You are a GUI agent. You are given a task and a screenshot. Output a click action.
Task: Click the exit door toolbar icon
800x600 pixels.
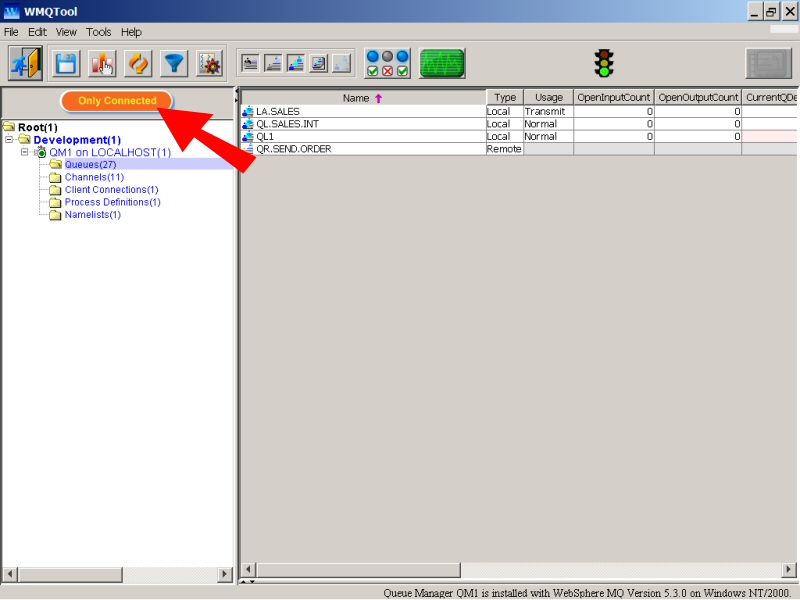(25, 63)
